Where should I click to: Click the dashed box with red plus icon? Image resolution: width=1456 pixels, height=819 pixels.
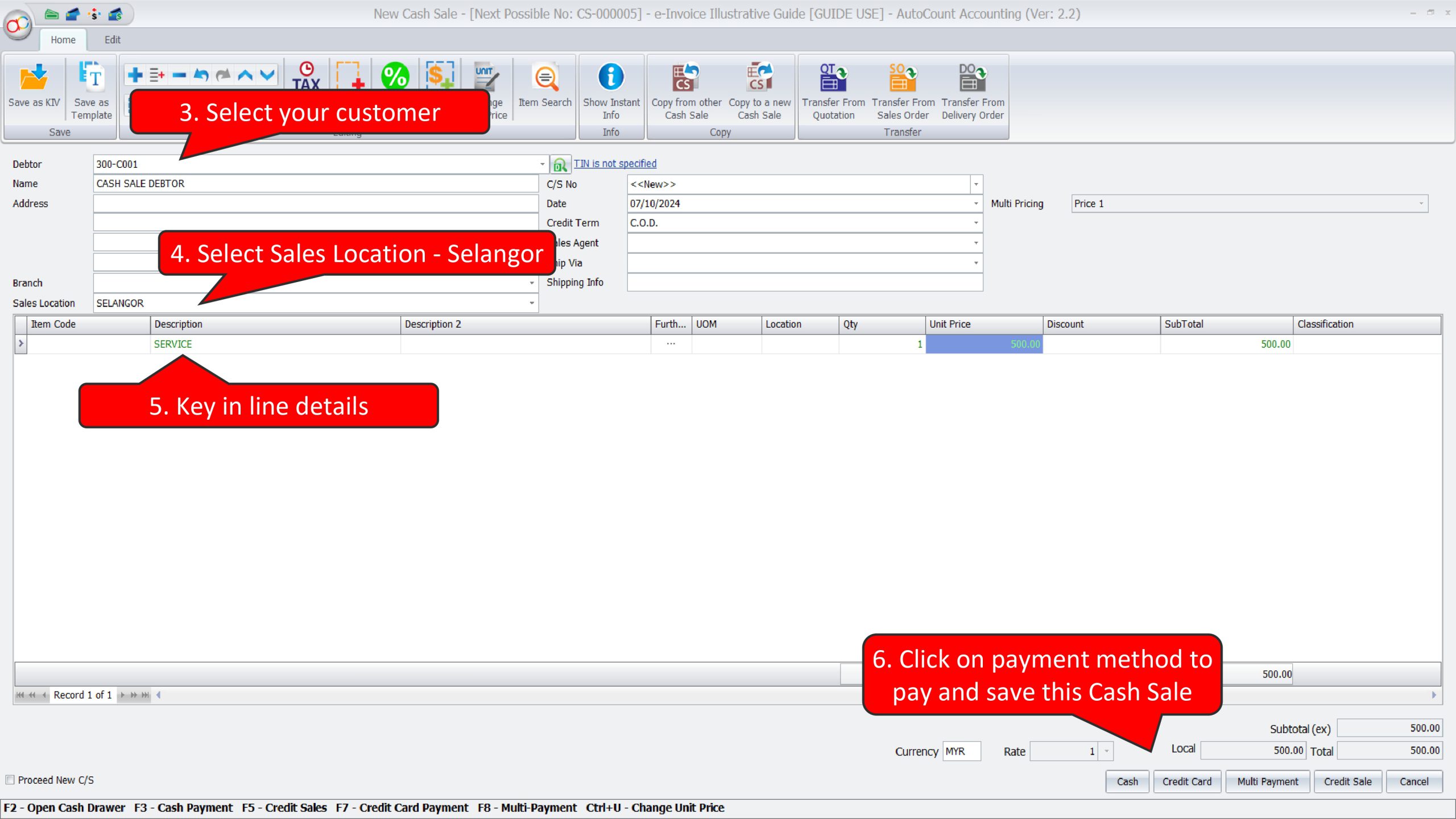point(350,75)
